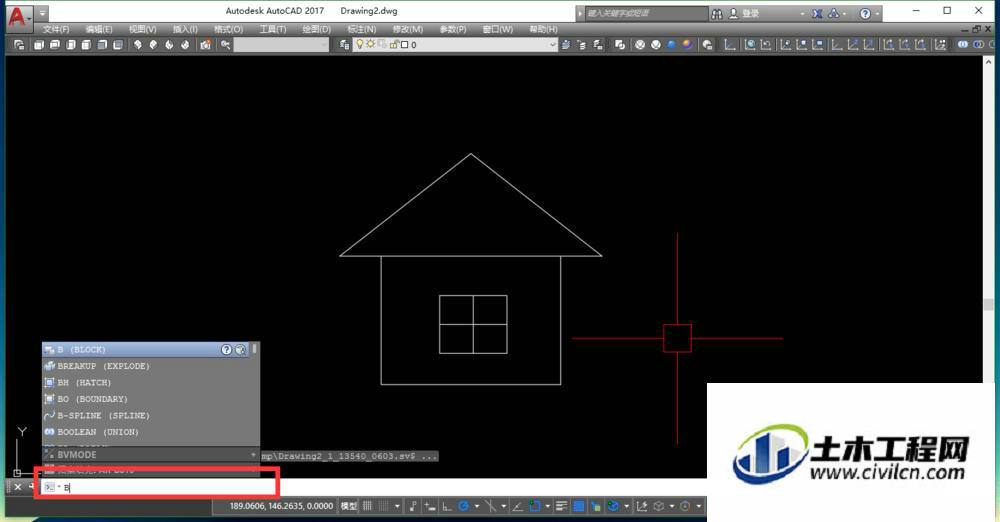1000x522 pixels.
Task: Open the 绘图(D) menu
Action: pos(316,29)
